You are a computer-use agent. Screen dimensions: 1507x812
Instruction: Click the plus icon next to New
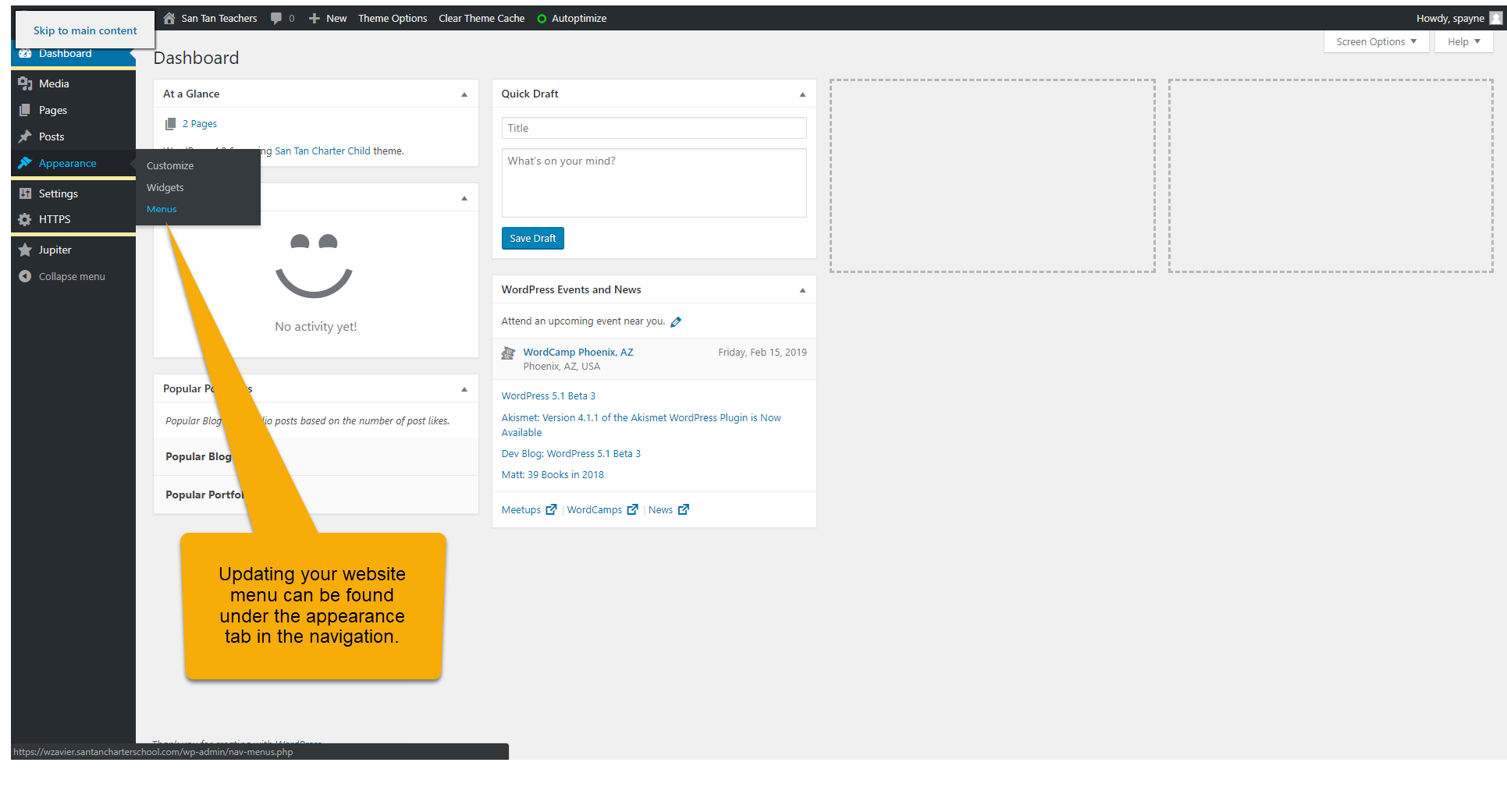(314, 18)
